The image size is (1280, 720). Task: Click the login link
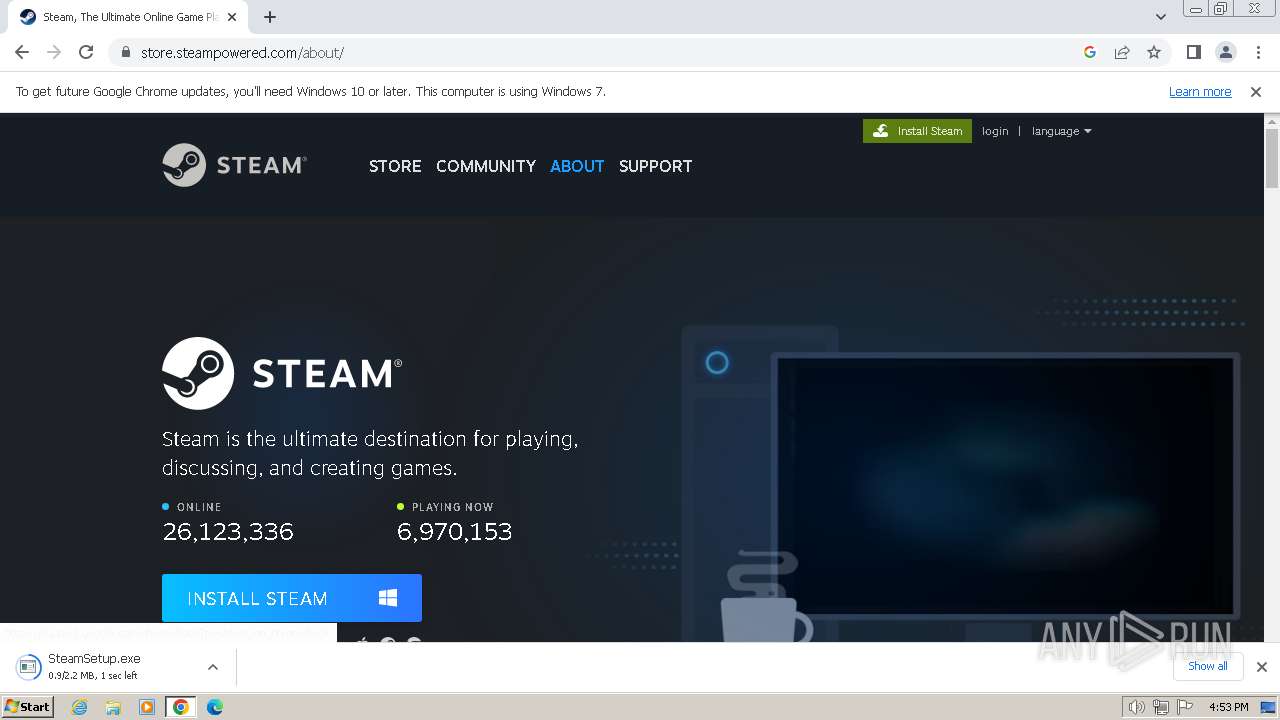[x=995, y=131]
